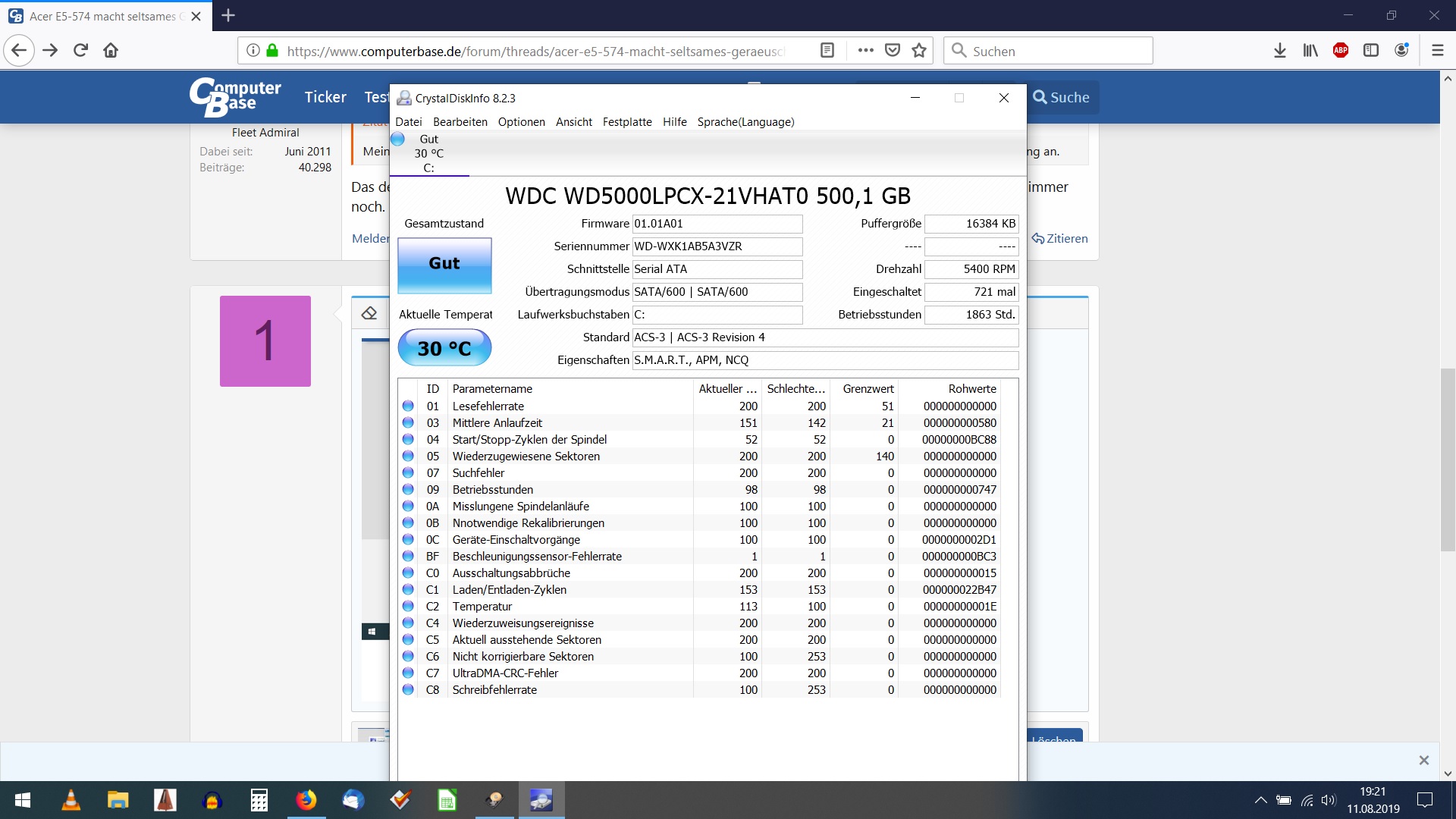Viewport: 1456px width, 819px height.
Task: Open Calculator from the taskbar
Action: pos(259,800)
